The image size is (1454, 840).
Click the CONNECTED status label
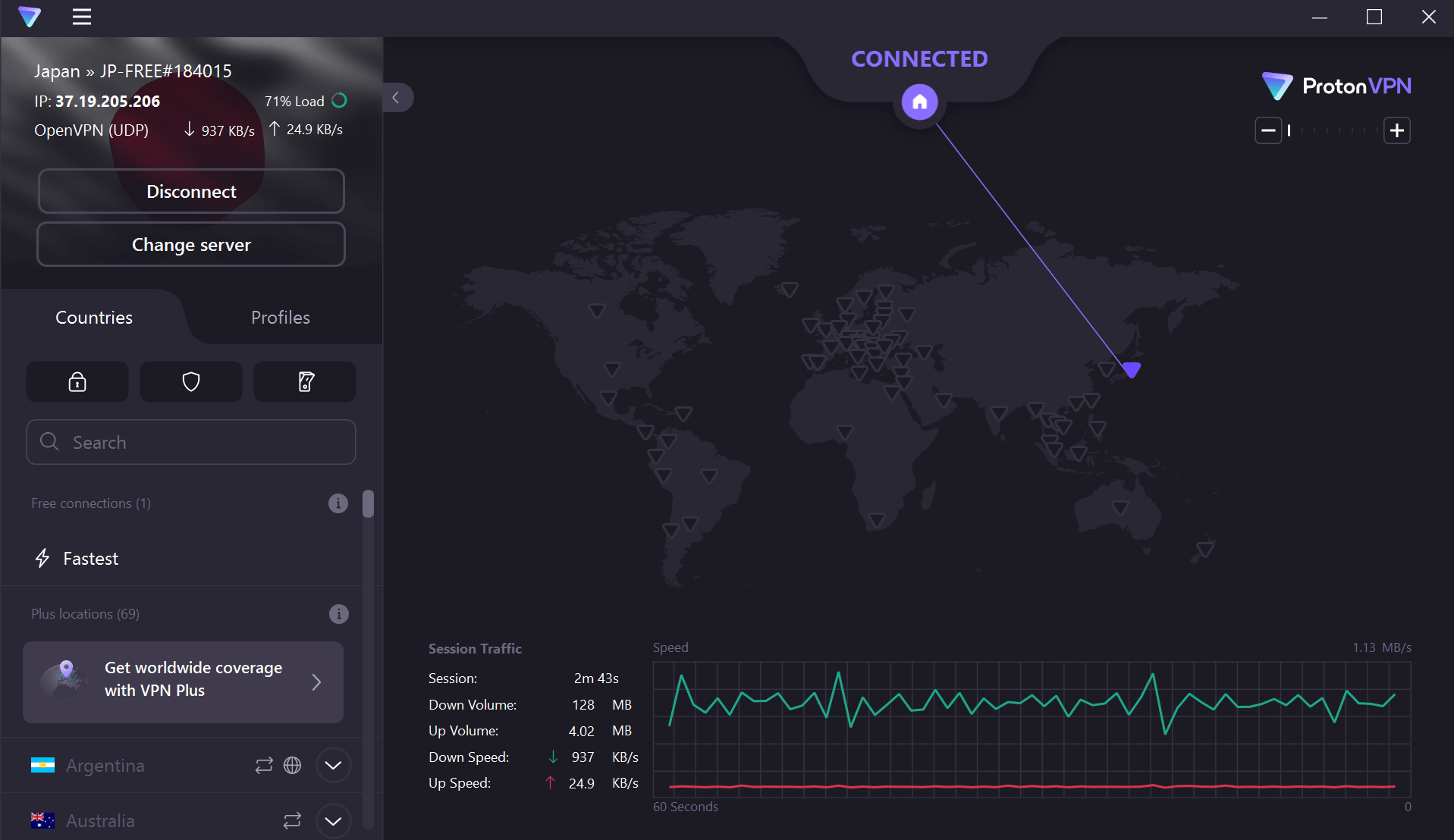(919, 59)
